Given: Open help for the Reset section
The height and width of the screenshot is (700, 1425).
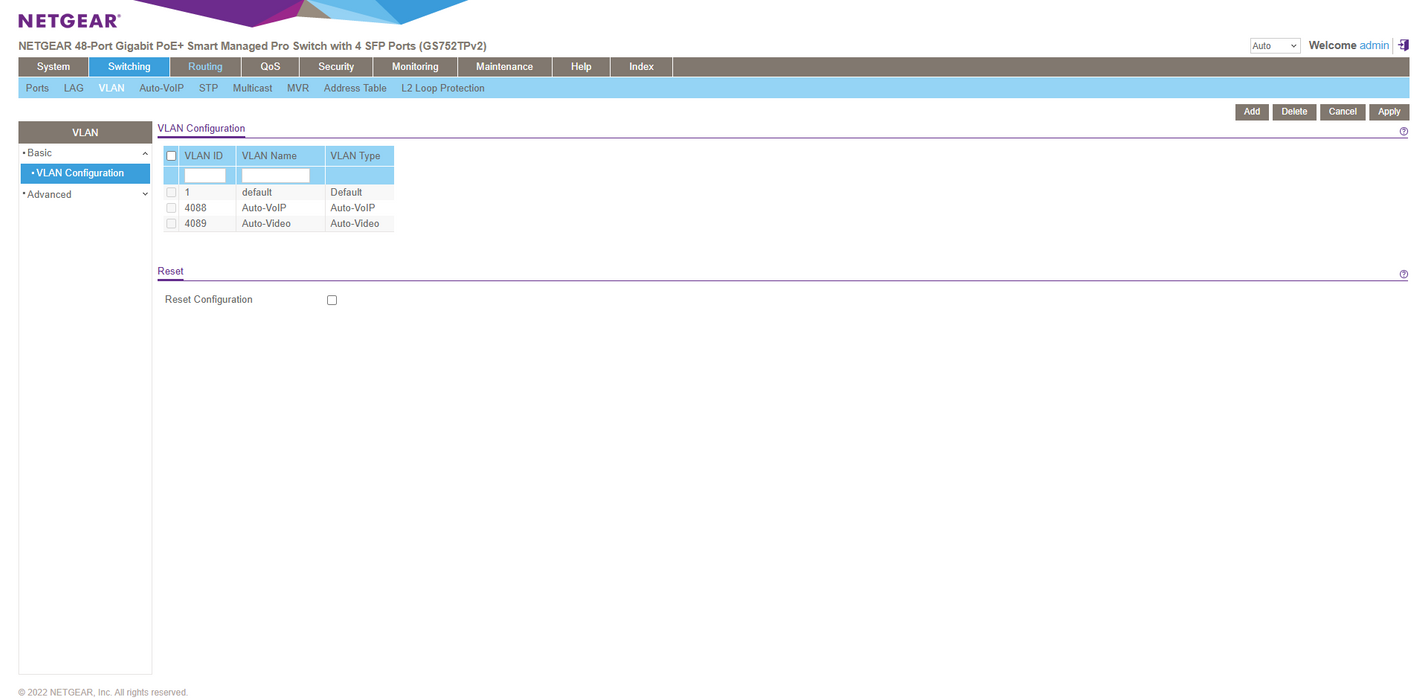Looking at the screenshot, I should [x=1403, y=274].
